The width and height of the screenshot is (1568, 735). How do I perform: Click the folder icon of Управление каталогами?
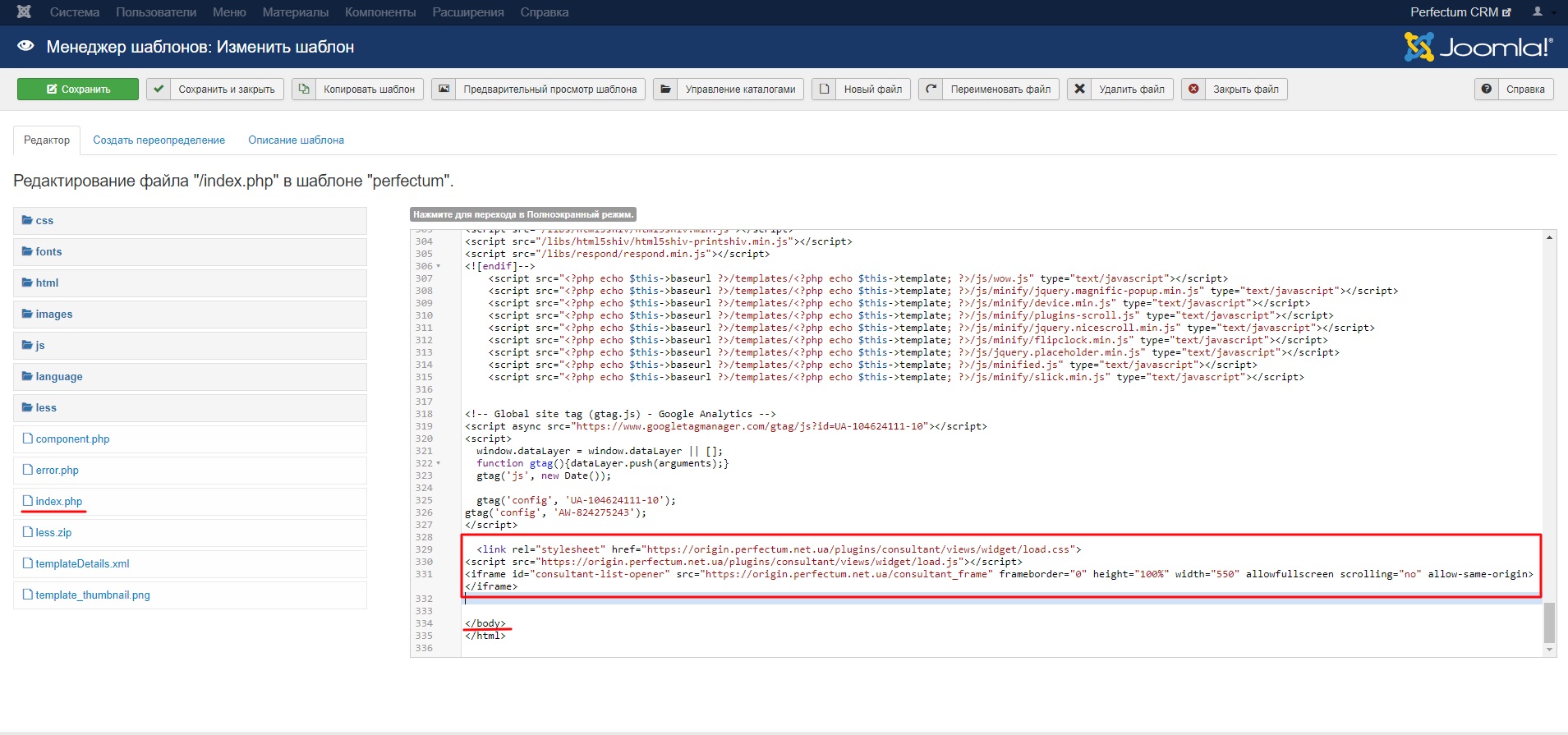[665, 89]
